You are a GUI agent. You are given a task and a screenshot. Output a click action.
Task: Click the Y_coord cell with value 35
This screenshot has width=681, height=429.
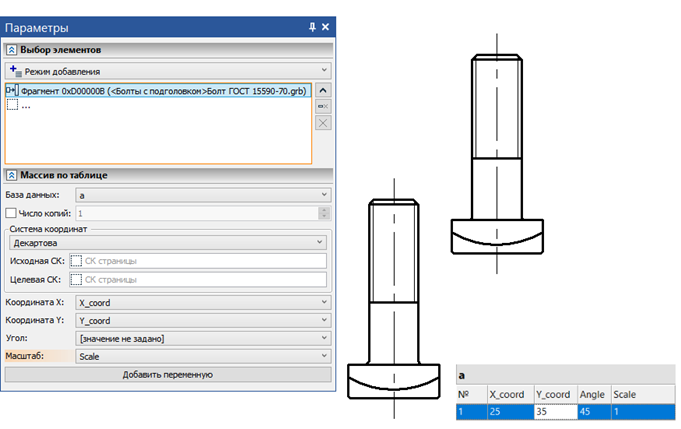[x=555, y=412]
